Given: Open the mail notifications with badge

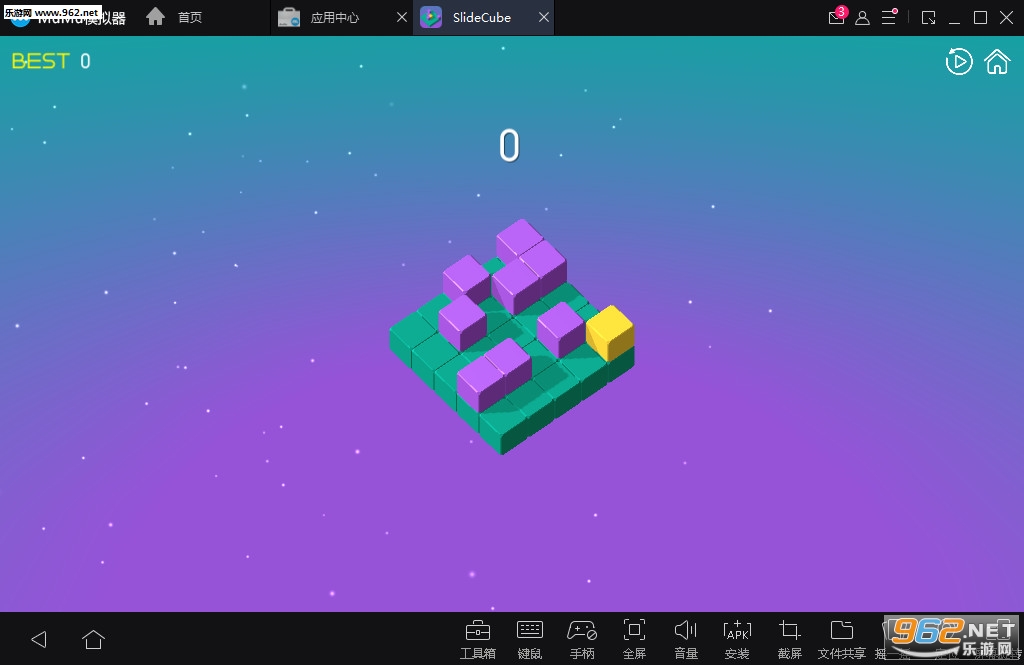Looking at the screenshot, I should coord(836,18).
